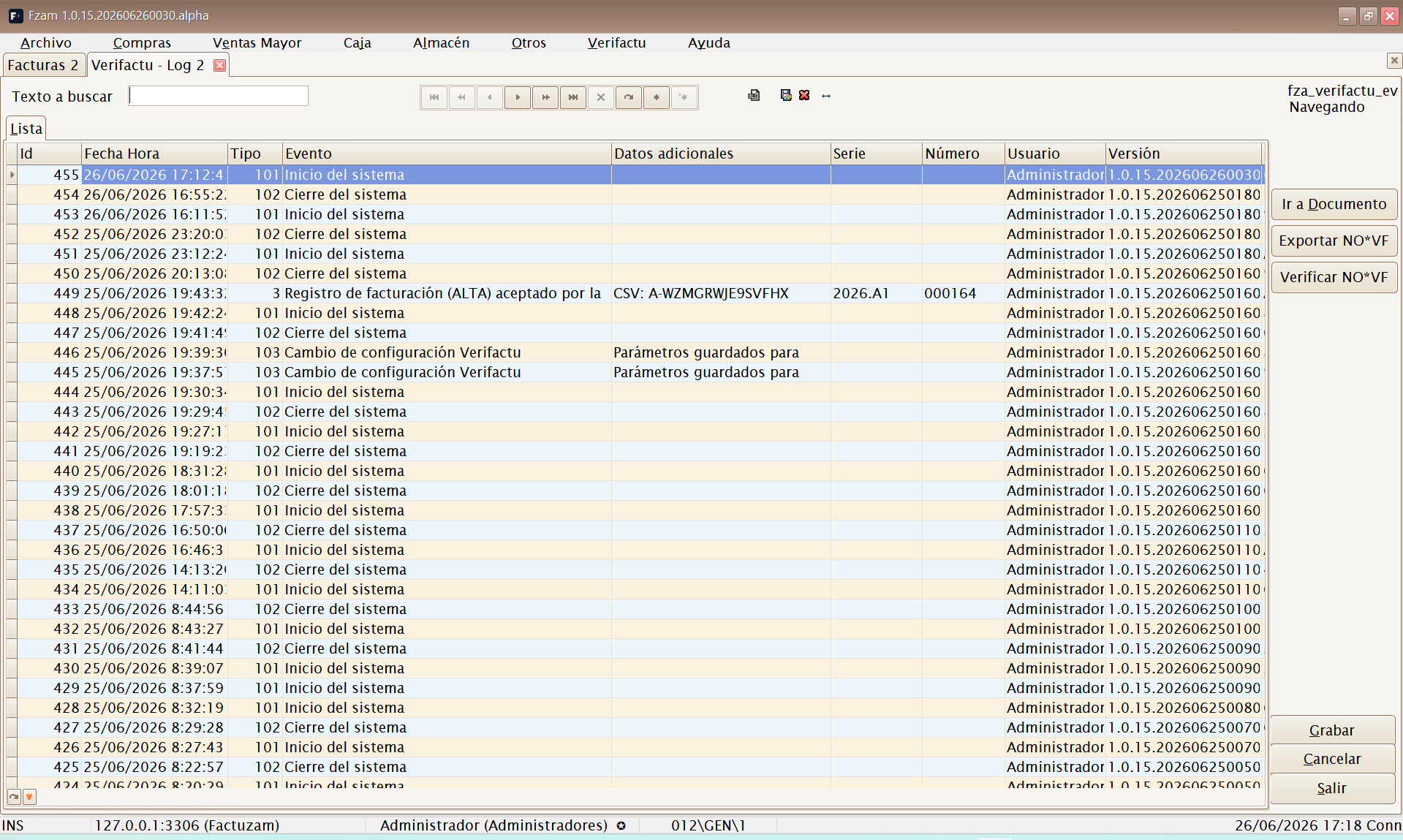Click the small refresh icon below grid
This screenshot has width=1403, height=840.
click(x=14, y=797)
